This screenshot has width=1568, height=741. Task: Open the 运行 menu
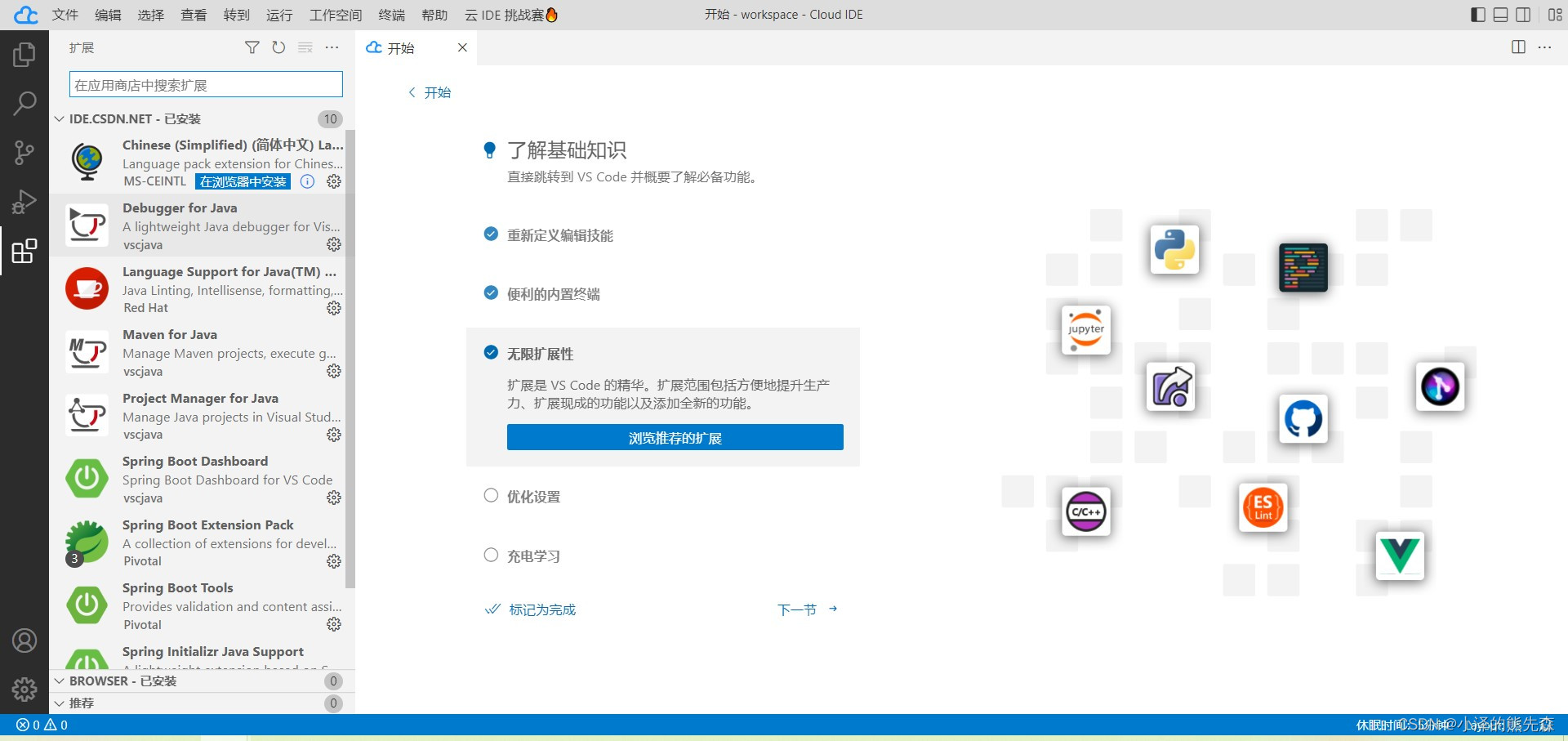pos(279,15)
